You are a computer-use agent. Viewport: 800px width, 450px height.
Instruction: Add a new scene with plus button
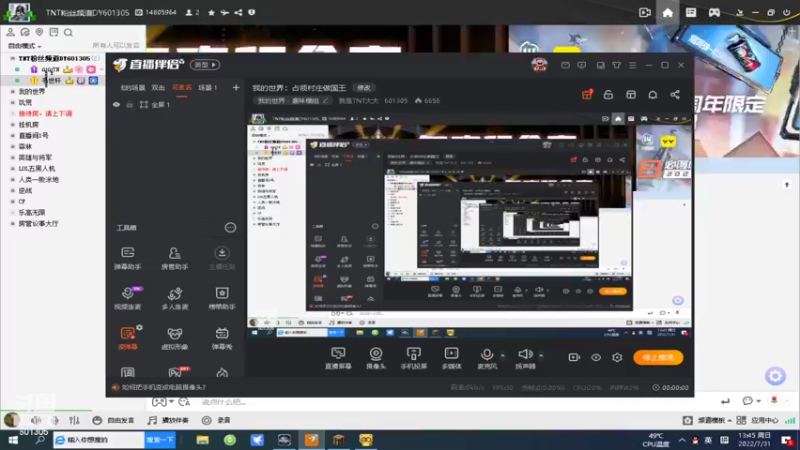236,88
